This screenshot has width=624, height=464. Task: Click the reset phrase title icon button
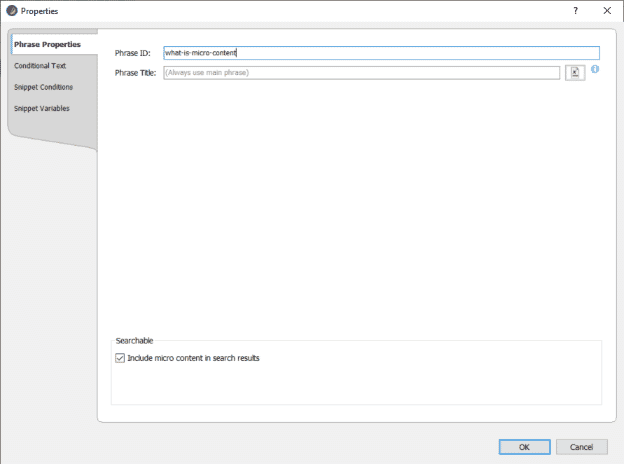point(575,73)
